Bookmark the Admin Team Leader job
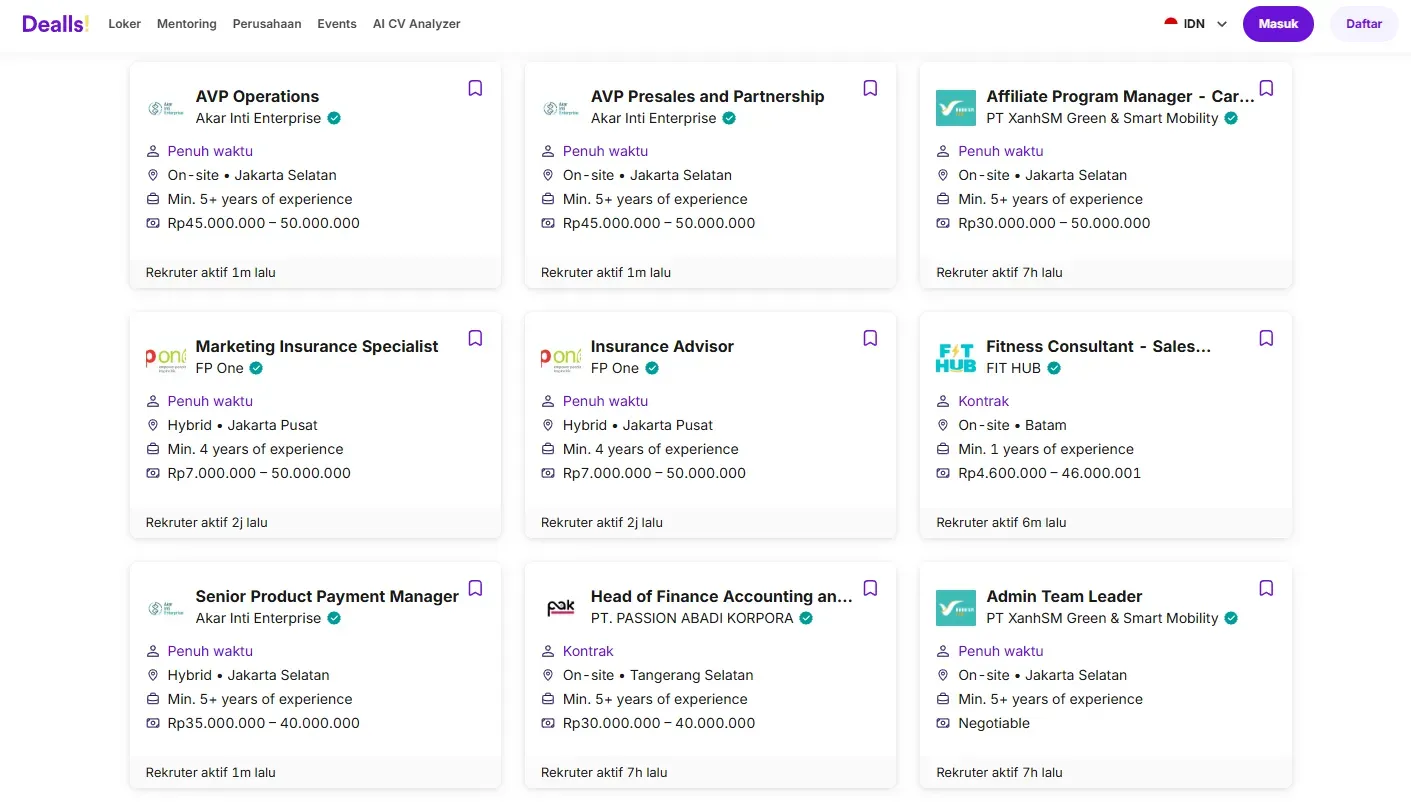The height and width of the screenshot is (810, 1411). pos(1266,588)
